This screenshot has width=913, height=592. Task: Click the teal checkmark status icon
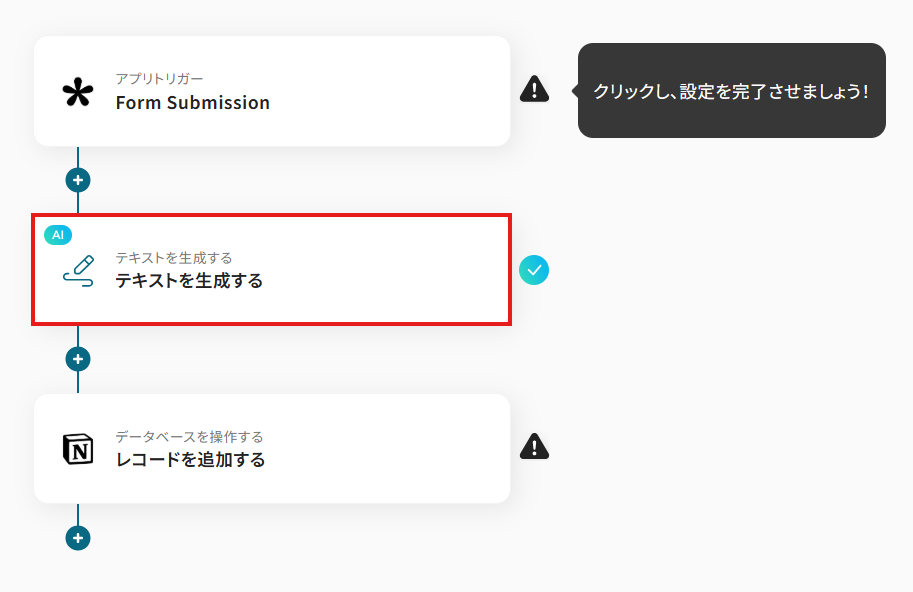(534, 270)
